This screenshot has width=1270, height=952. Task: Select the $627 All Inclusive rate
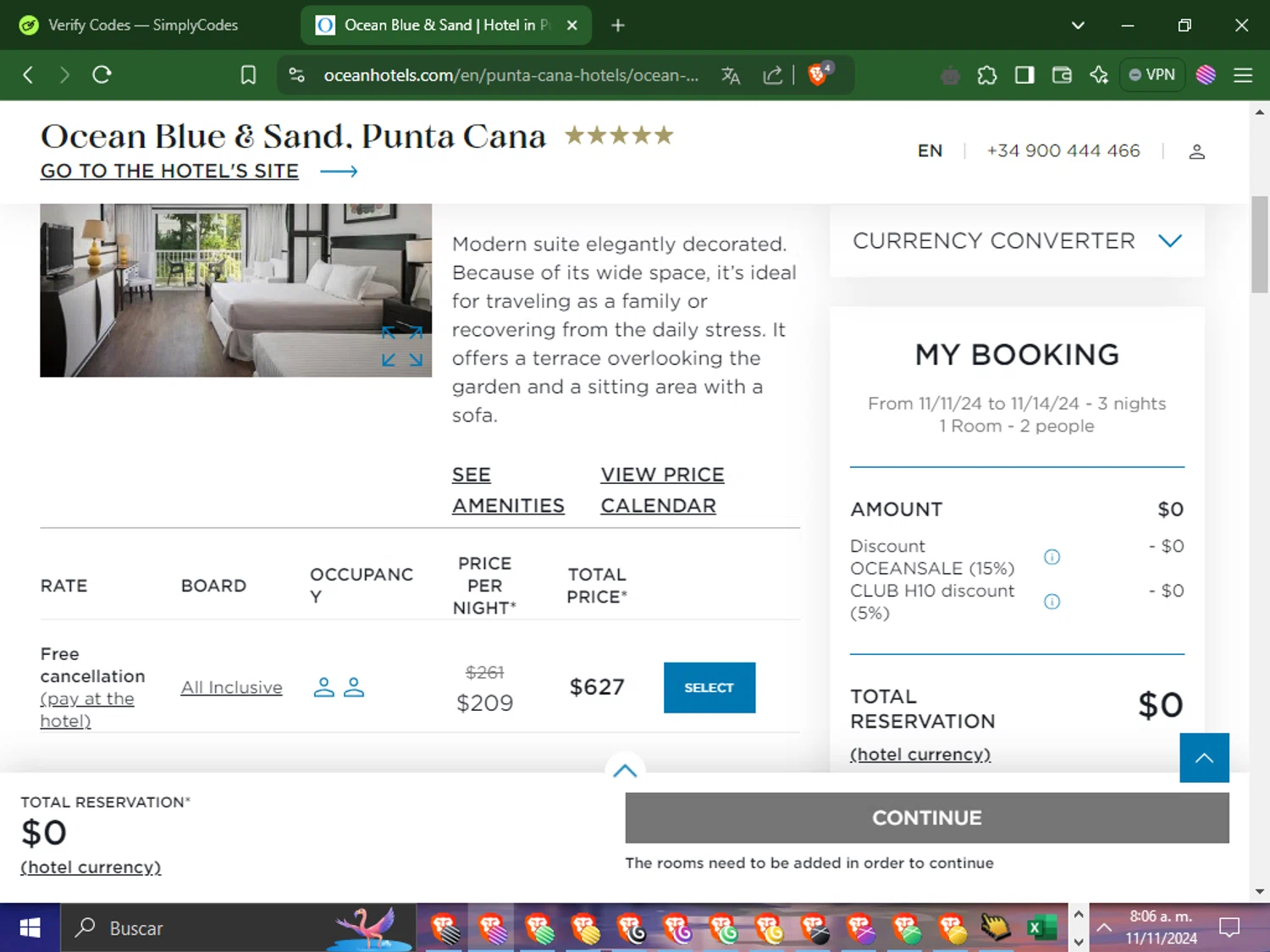coord(709,687)
